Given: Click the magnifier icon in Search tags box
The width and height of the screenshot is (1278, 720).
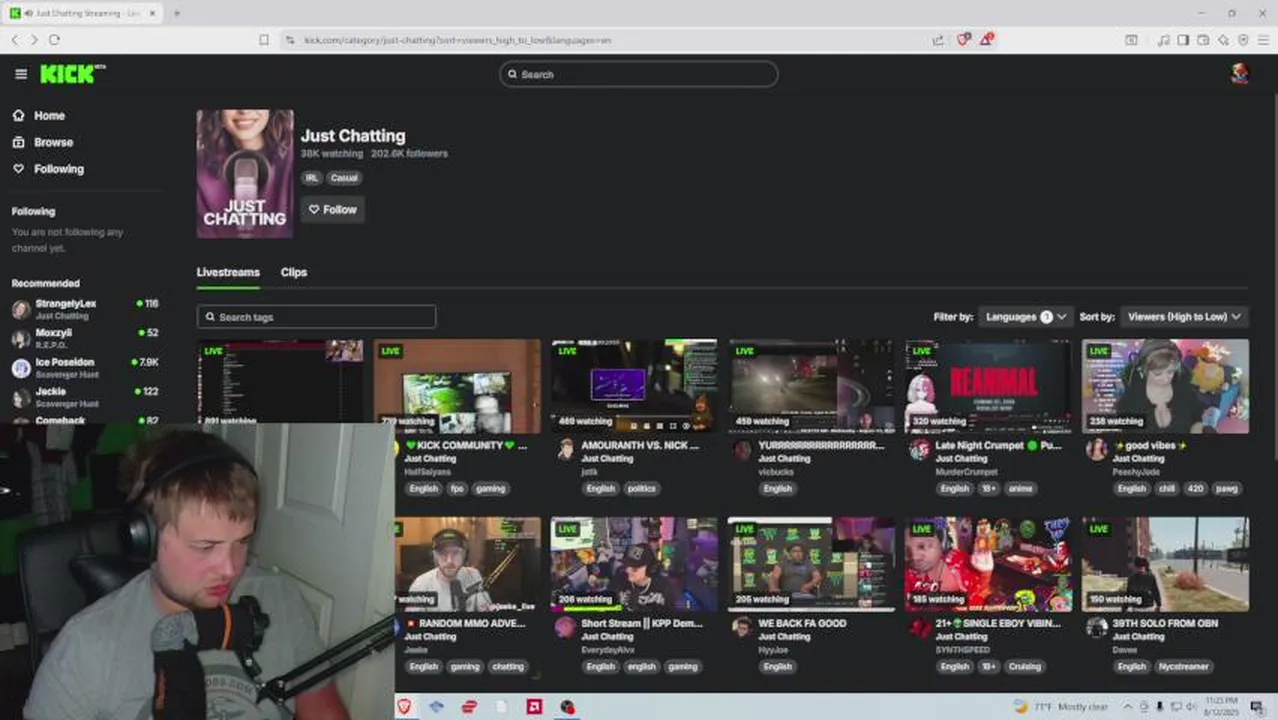Looking at the screenshot, I should click(x=210, y=317).
